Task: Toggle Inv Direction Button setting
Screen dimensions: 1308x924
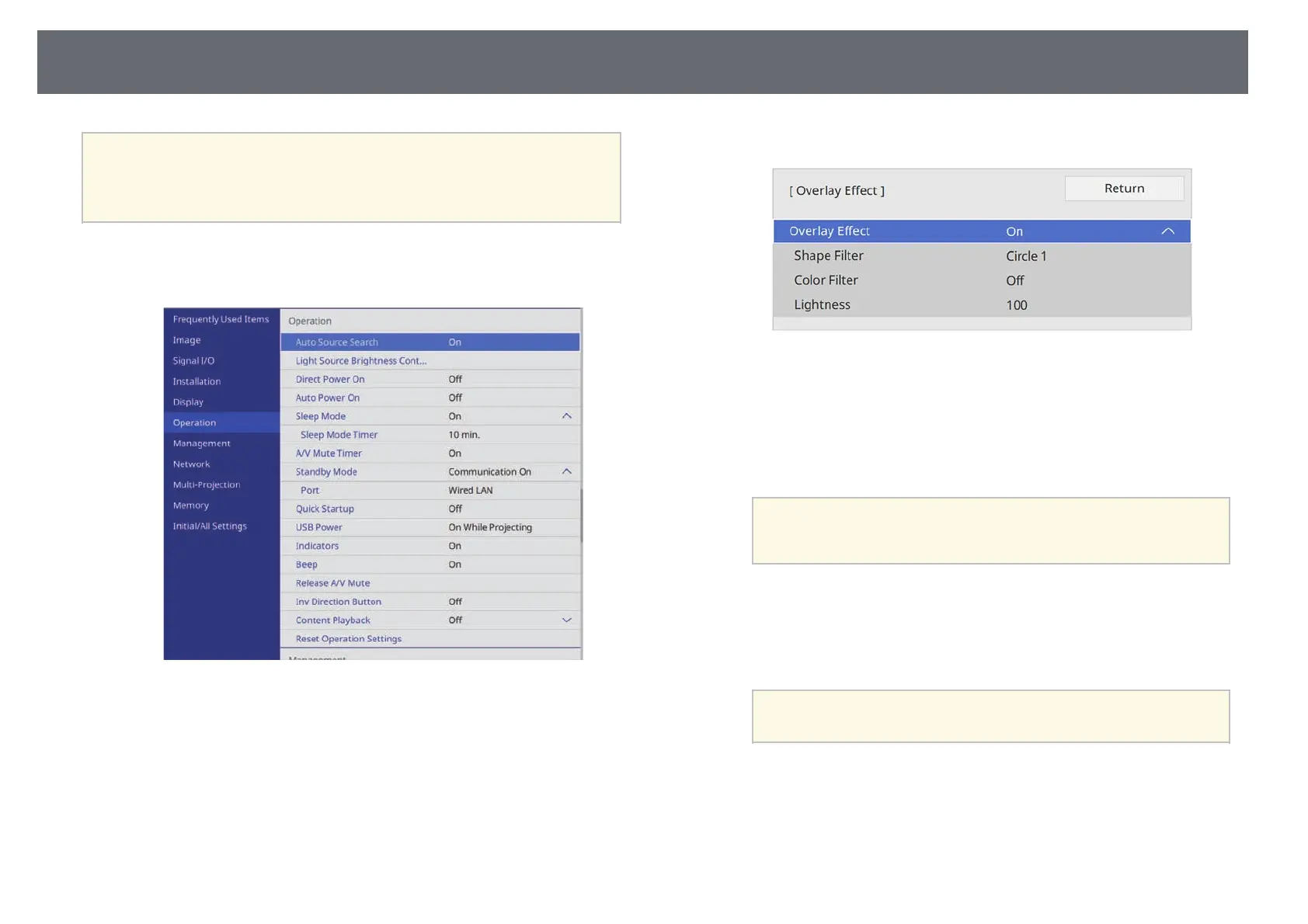Action: (430, 603)
